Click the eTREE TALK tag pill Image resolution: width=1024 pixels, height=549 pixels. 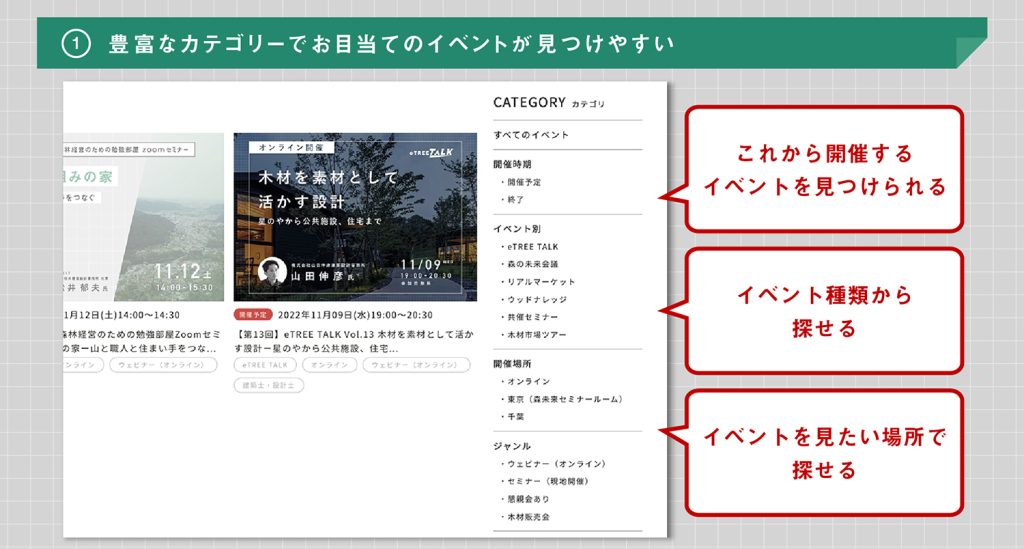[265, 365]
